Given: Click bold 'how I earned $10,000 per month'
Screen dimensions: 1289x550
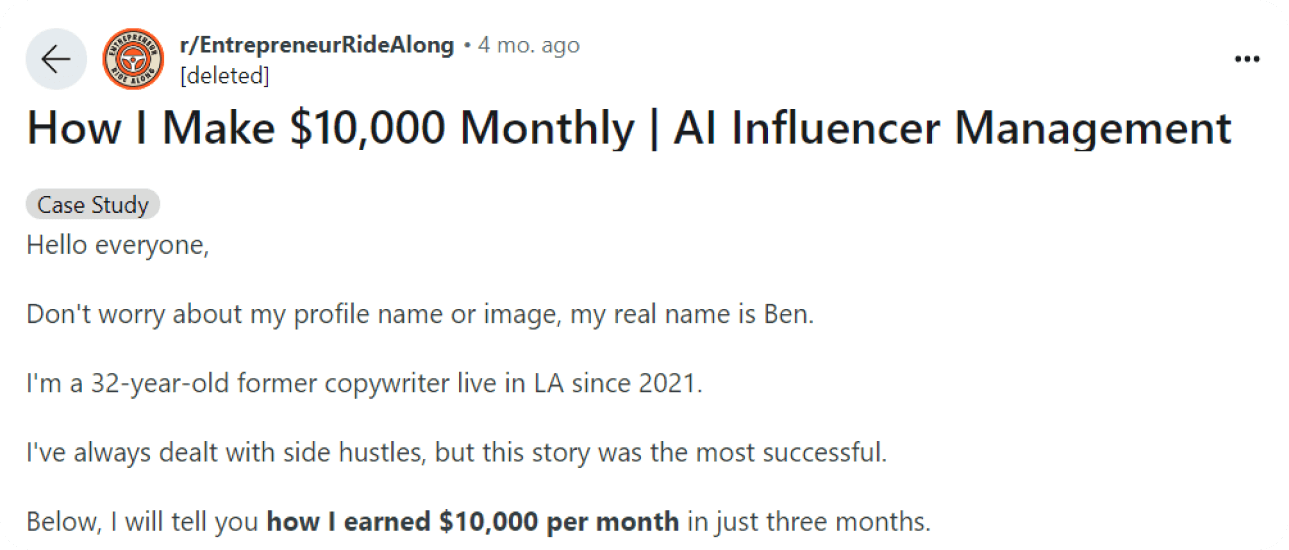Looking at the screenshot, I should click(473, 522).
